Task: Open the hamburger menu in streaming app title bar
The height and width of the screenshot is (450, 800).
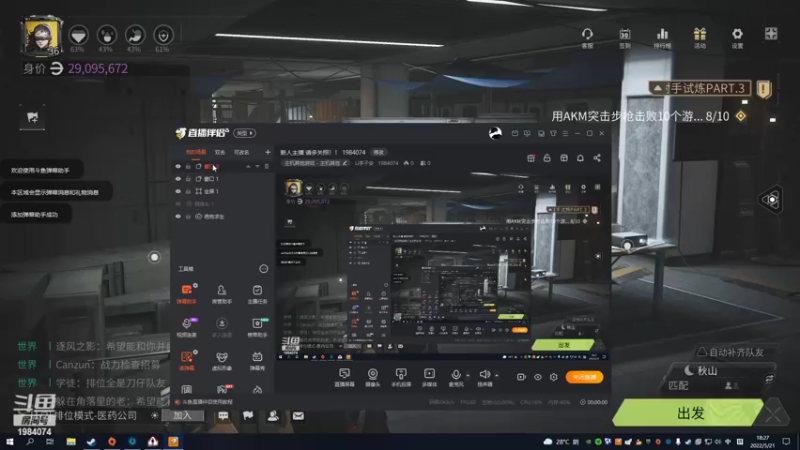Action: point(565,133)
